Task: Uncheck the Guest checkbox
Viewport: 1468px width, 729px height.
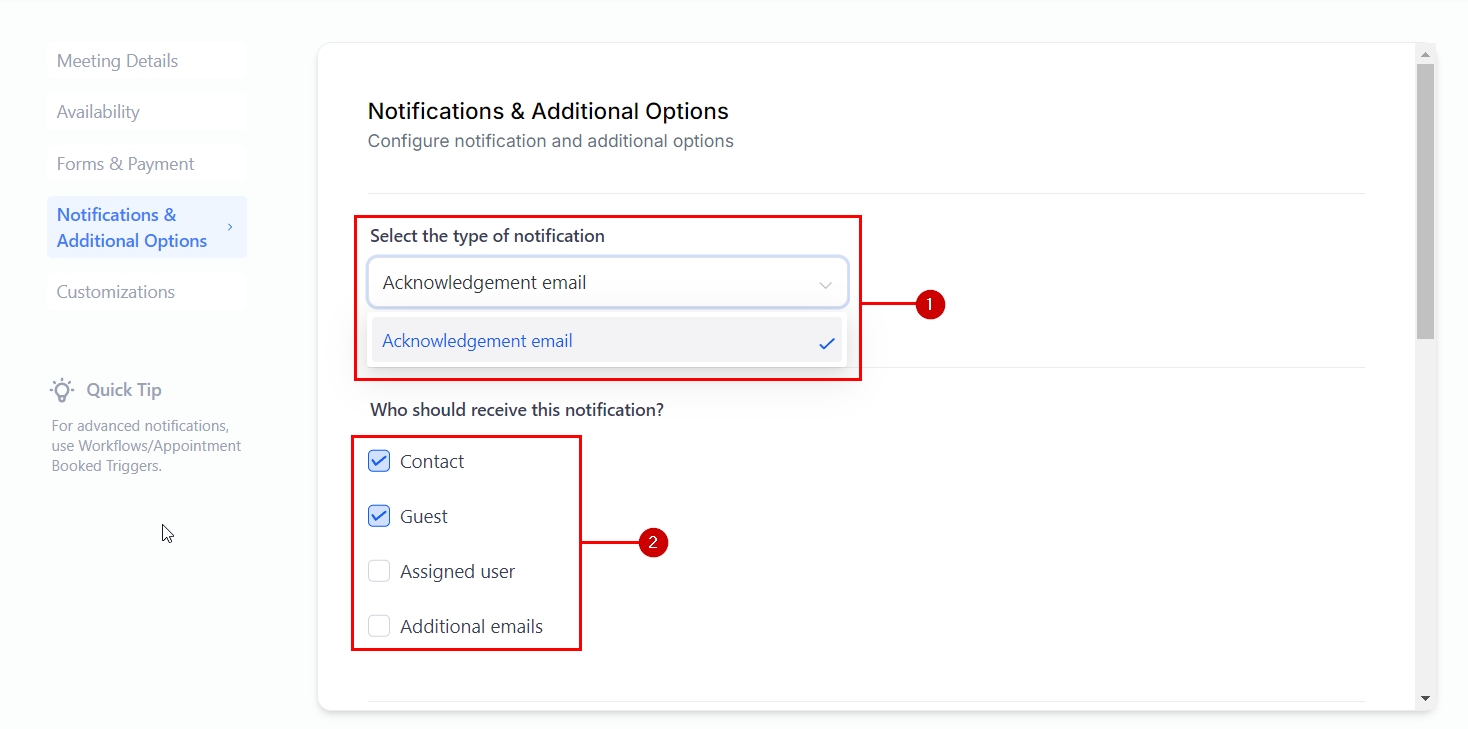Action: tap(379, 516)
